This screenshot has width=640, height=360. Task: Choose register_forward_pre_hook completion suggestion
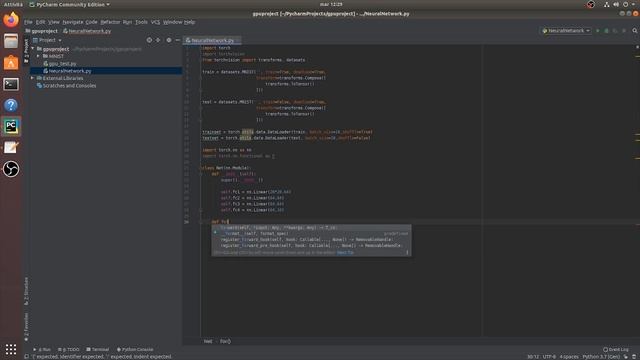pyautogui.click(x=311, y=246)
